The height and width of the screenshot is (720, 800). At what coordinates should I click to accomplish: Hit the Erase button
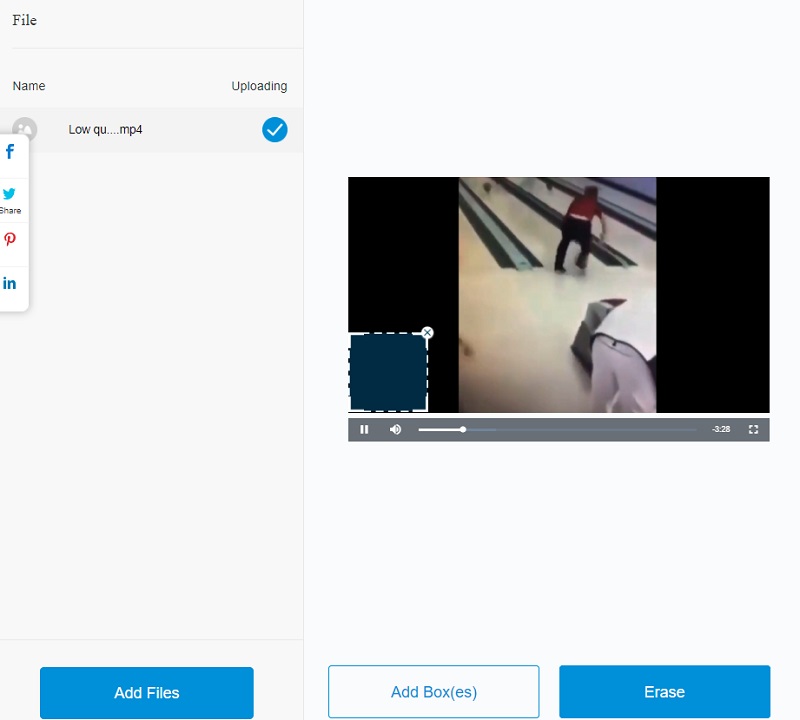664,692
